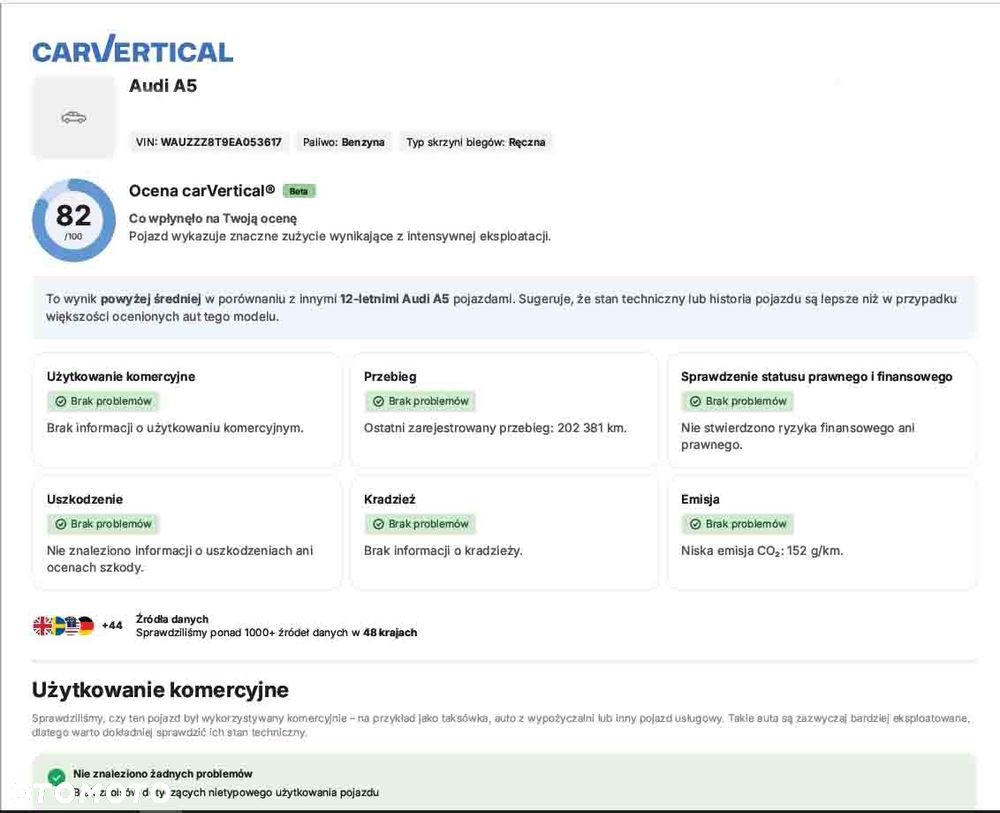Click green check icon beside 'Nie znaleziono żadnych problemów'
The height and width of the screenshot is (813, 1000).
coord(56,777)
